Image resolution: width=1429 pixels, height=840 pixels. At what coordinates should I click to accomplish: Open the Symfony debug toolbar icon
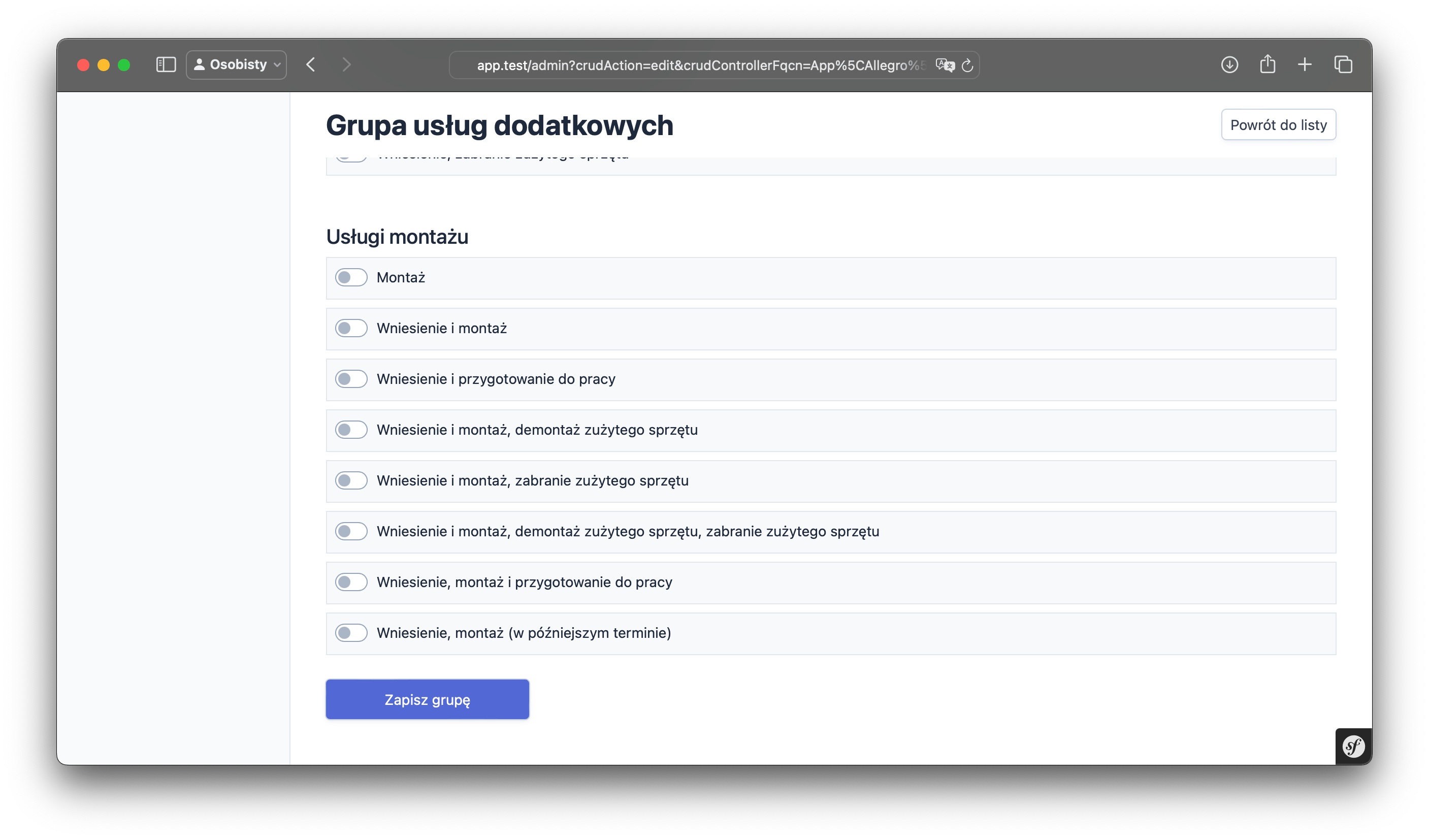pyautogui.click(x=1353, y=747)
